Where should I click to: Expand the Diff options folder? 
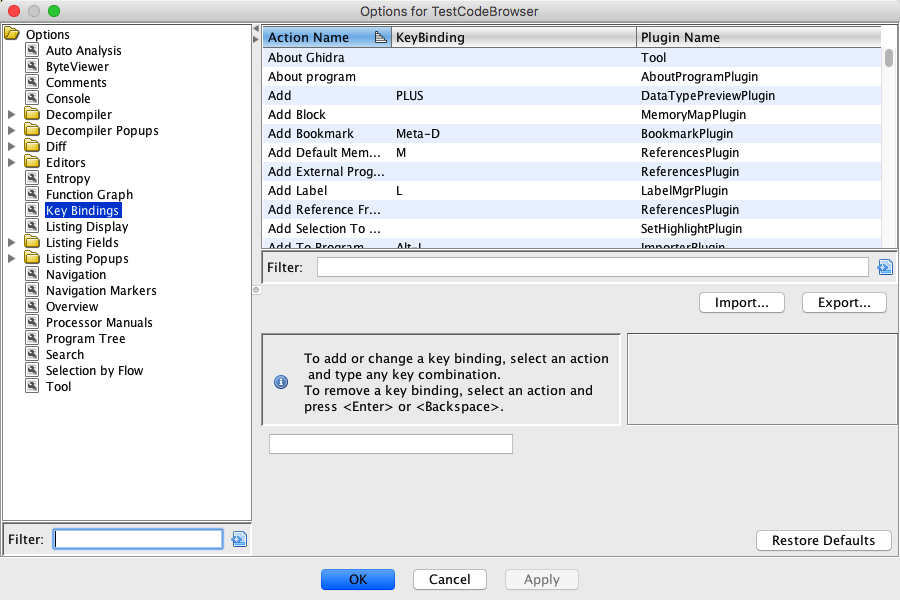[x=12, y=147]
